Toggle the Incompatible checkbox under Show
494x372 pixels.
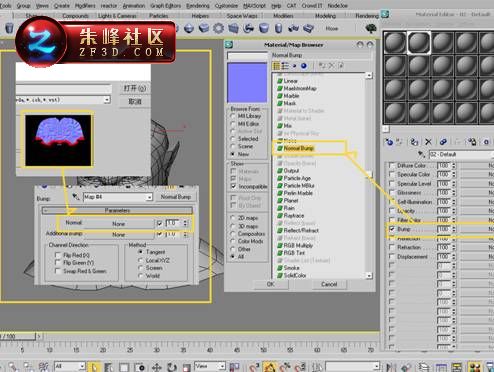click(234, 186)
